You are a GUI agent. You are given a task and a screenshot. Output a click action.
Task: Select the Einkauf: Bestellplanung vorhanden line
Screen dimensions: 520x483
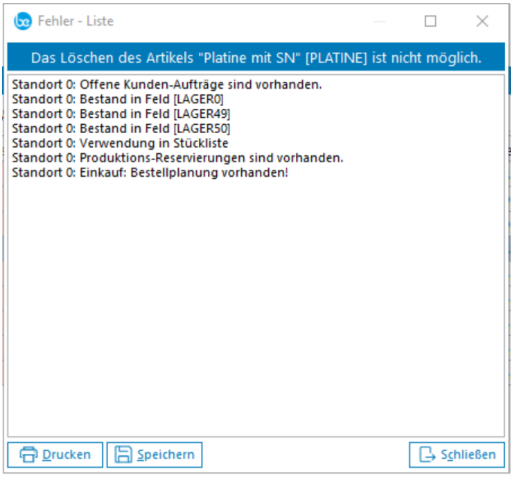coord(150,173)
